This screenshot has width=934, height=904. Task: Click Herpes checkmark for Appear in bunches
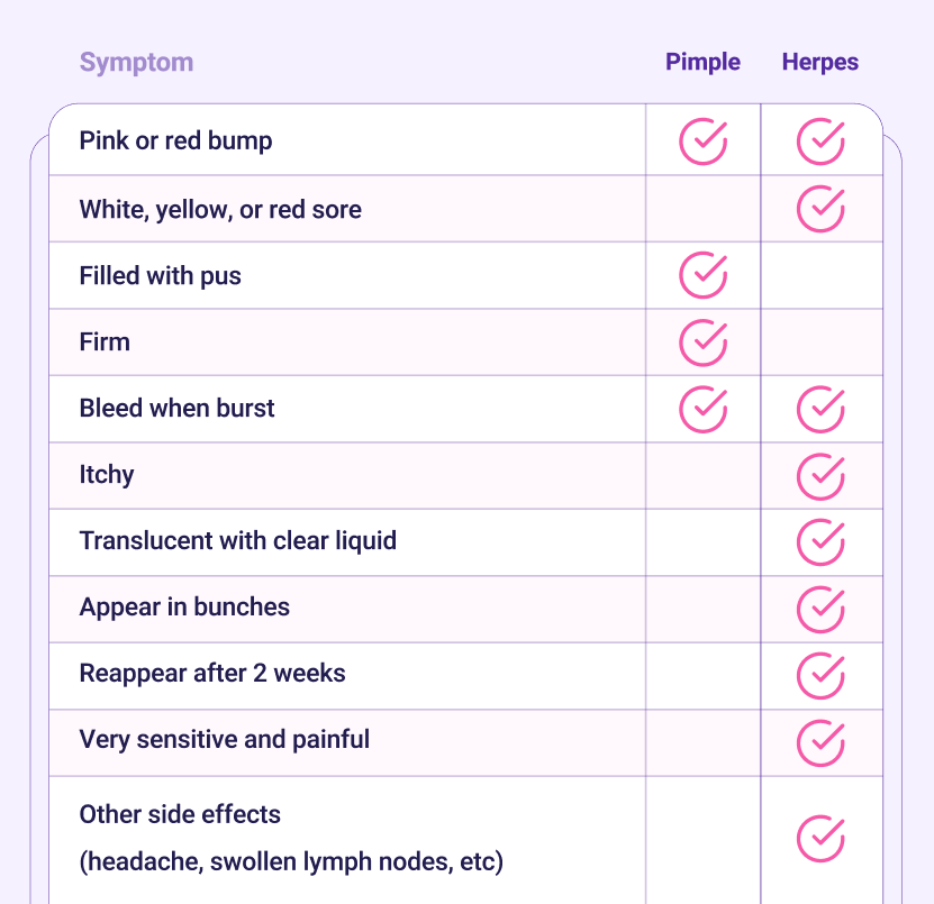click(821, 608)
